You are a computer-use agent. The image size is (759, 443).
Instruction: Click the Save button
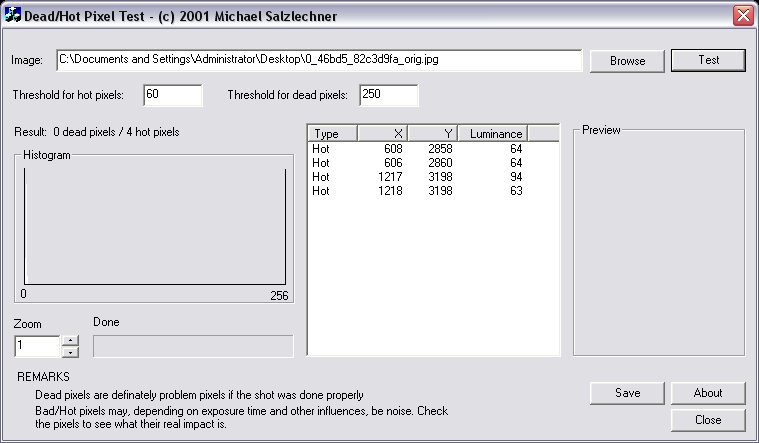tap(627, 393)
